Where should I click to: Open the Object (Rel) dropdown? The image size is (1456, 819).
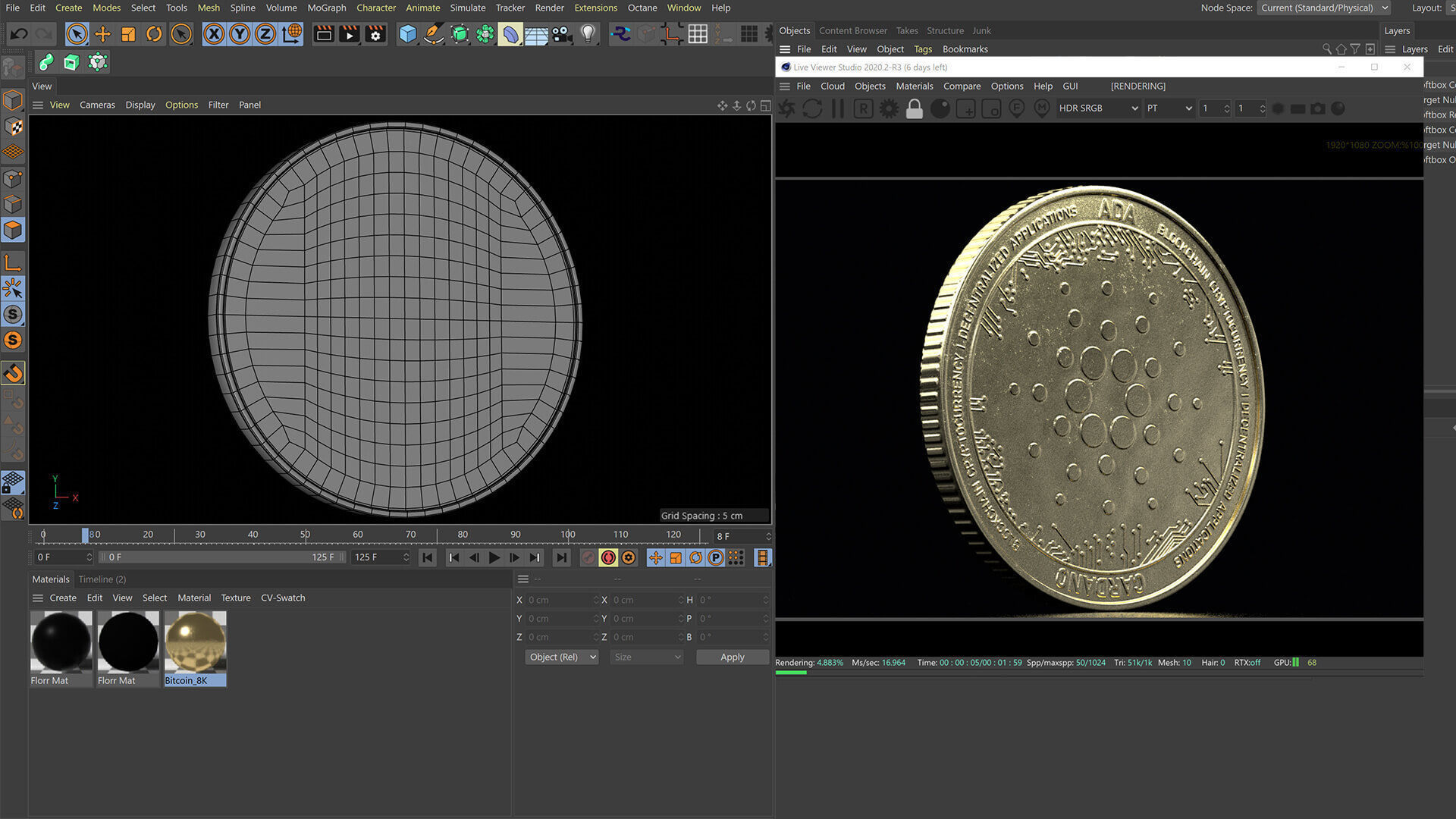562,657
